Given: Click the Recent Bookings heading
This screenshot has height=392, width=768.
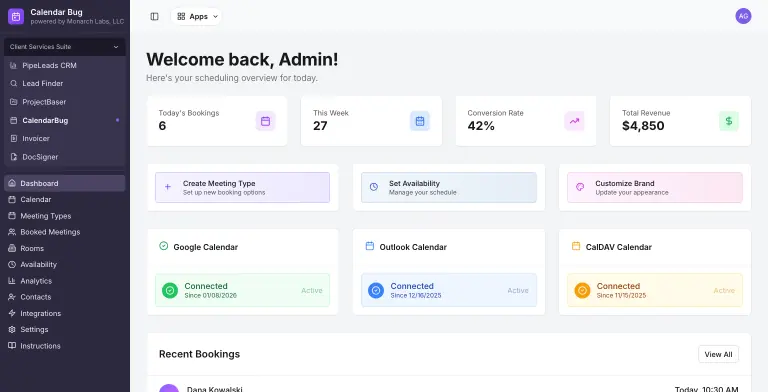Looking at the screenshot, I should tap(199, 354).
